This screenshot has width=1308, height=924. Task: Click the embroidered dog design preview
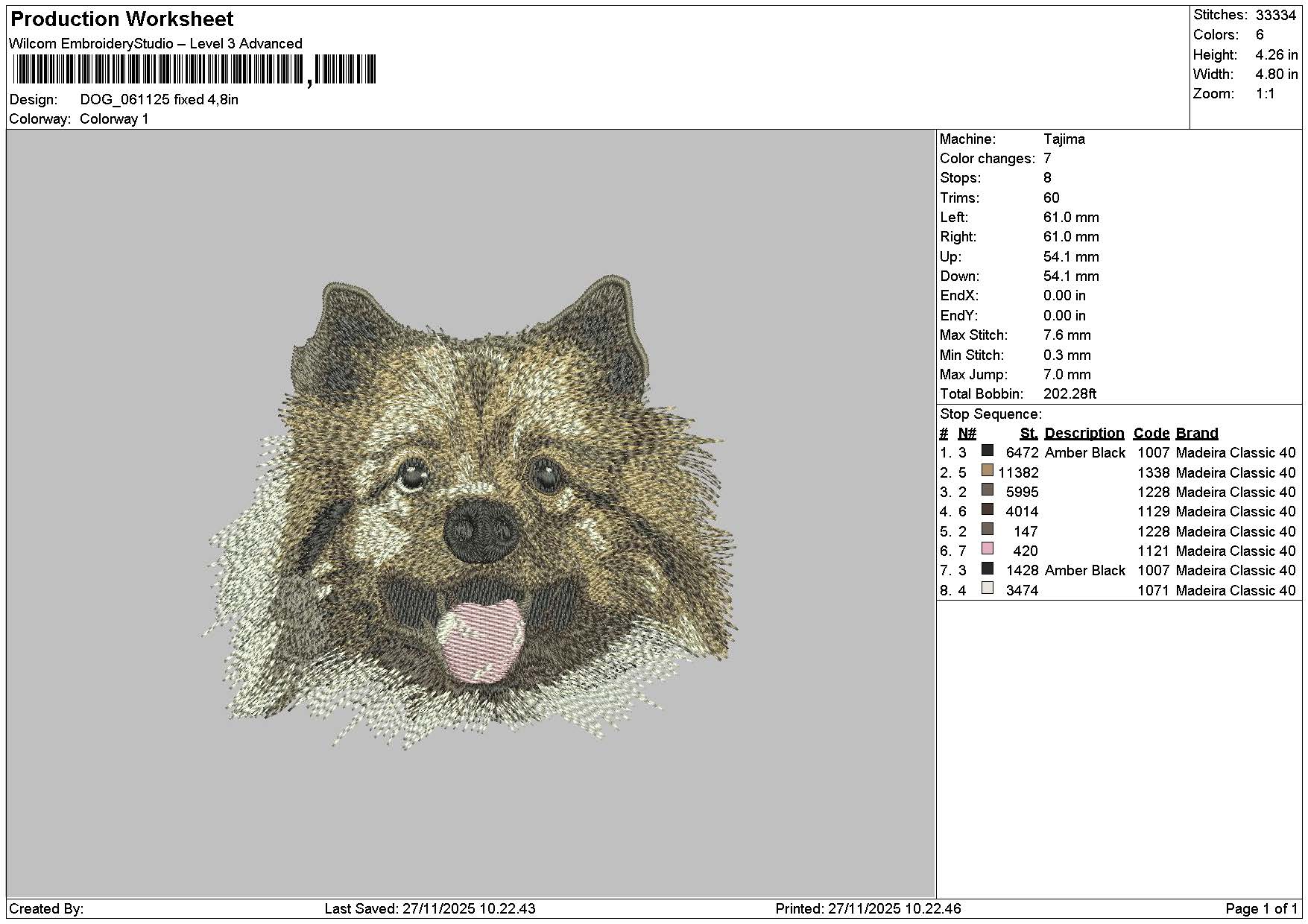point(471,513)
